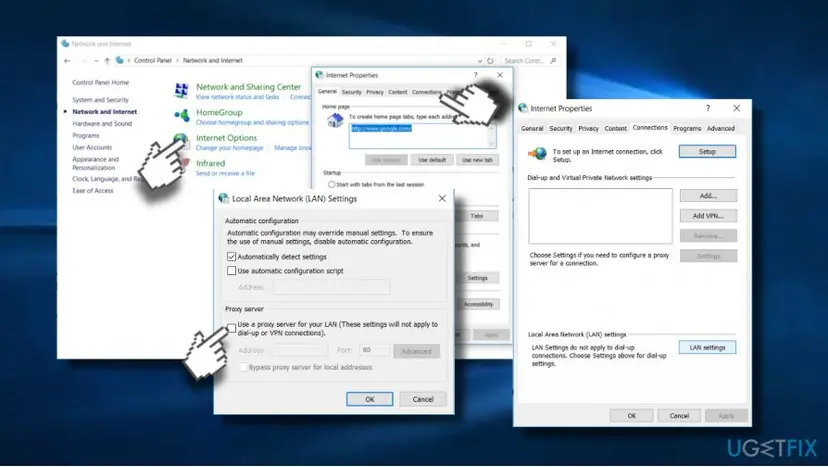Click the Tabs button in Internet Properties

point(477,216)
